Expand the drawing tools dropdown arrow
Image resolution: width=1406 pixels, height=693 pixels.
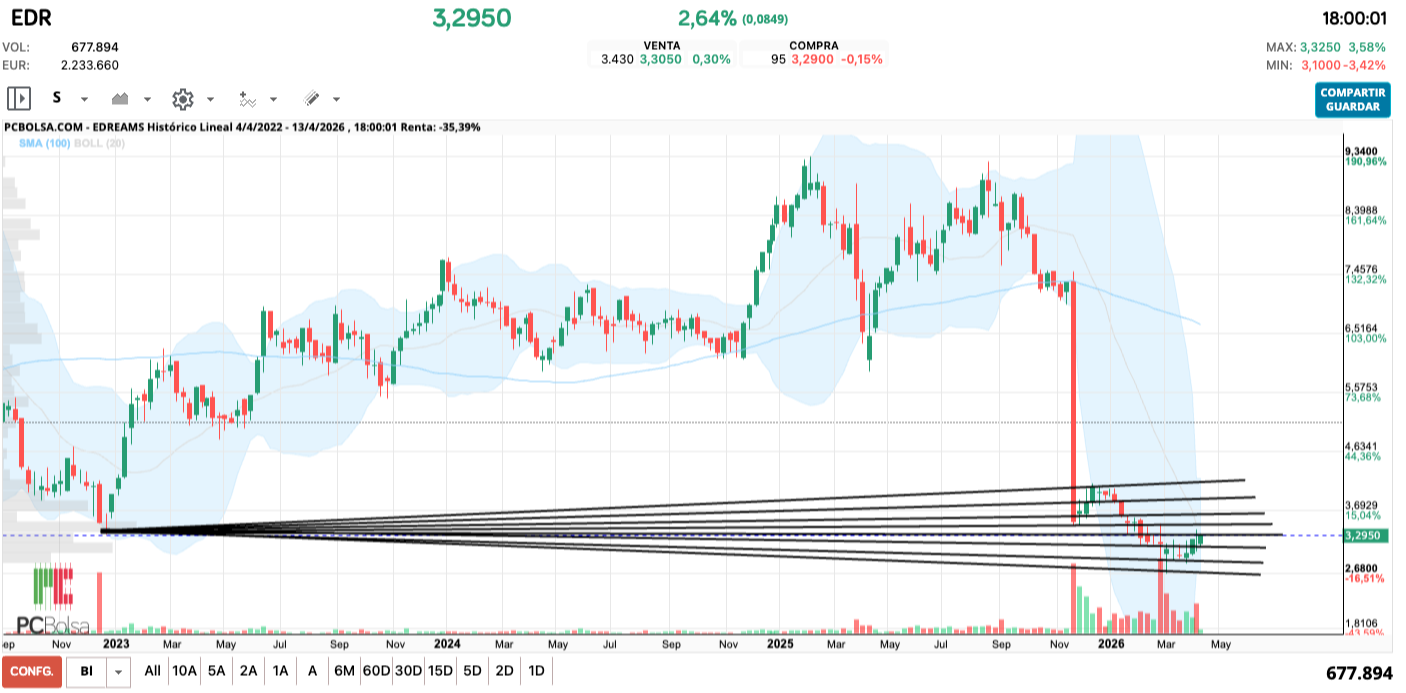(x=336, y=100)
